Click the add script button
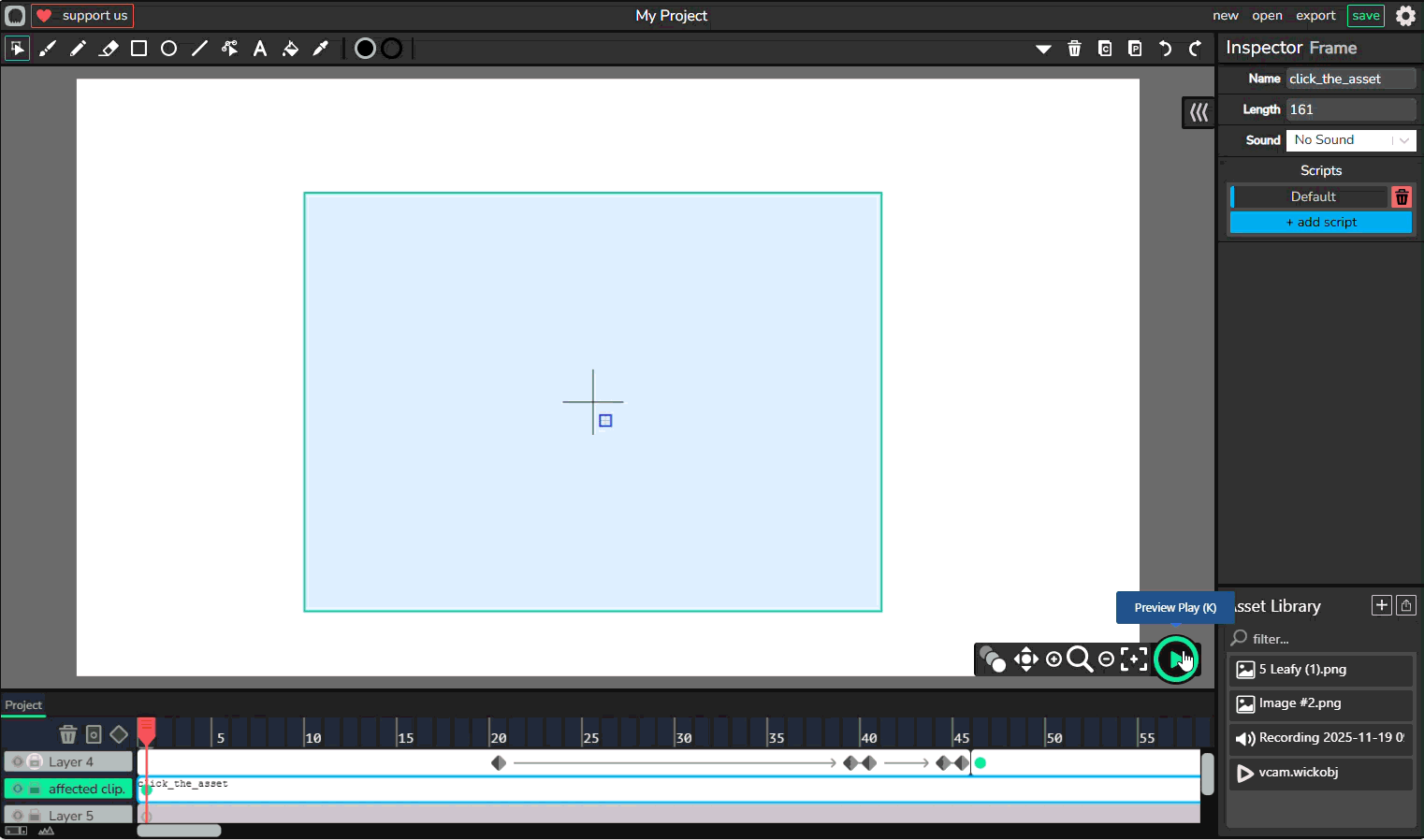1424x840 pixels. tap(1320, 223)
